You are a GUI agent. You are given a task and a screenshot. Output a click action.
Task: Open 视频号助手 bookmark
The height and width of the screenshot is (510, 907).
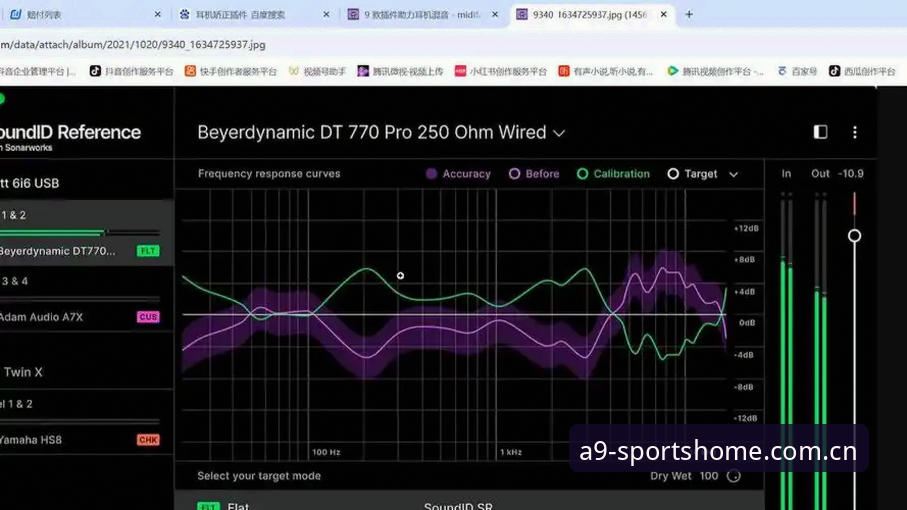[317, 71]
